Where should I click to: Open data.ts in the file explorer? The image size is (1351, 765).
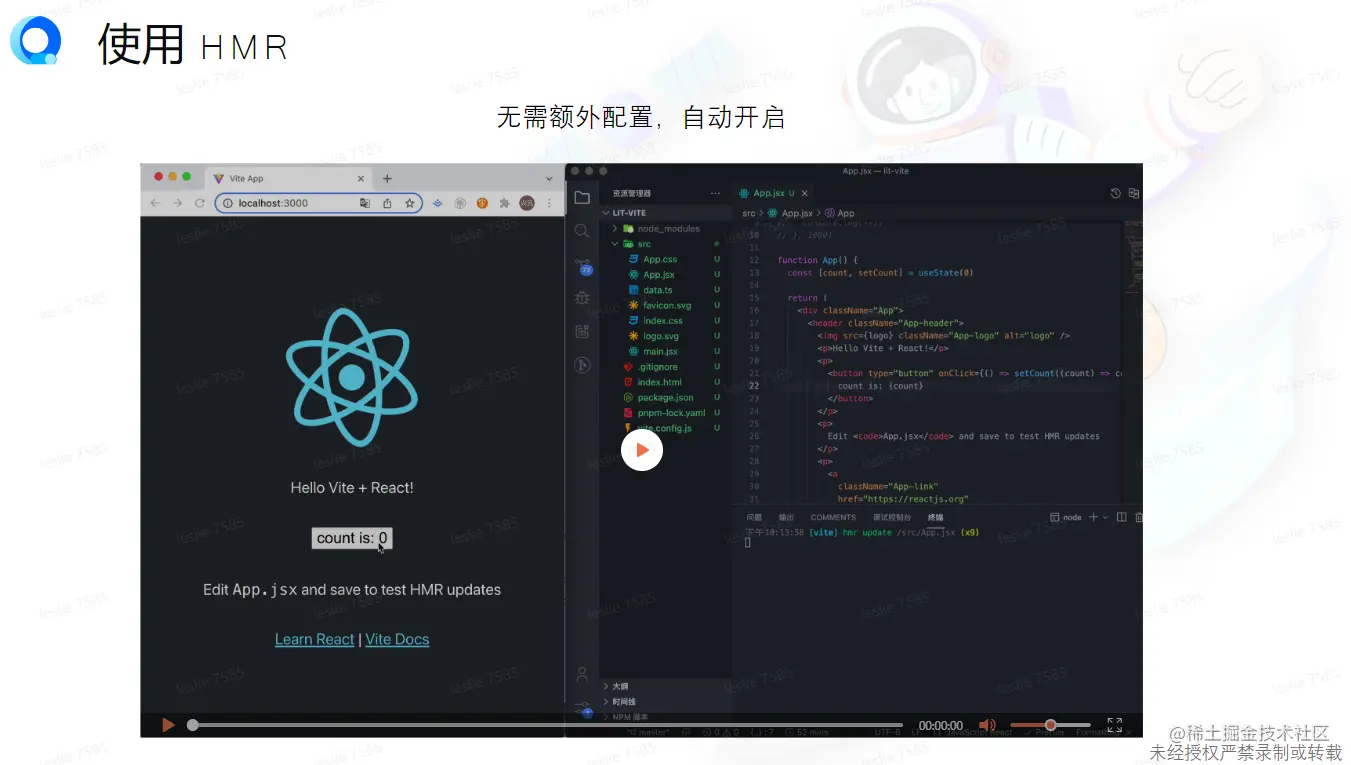666,290
